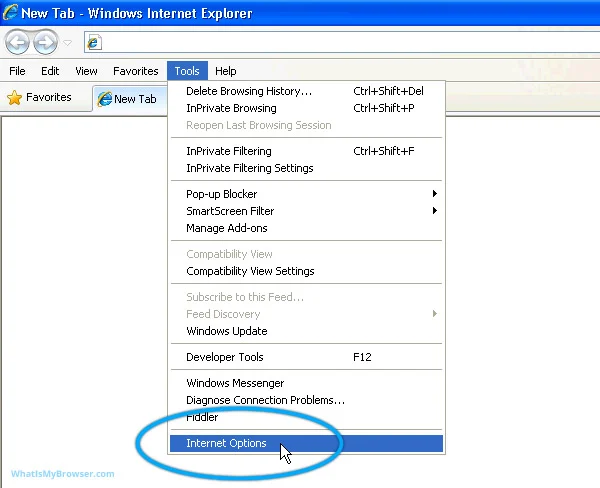Close the open Tools menu
The image size is (600, 488).
pos(187,71)
